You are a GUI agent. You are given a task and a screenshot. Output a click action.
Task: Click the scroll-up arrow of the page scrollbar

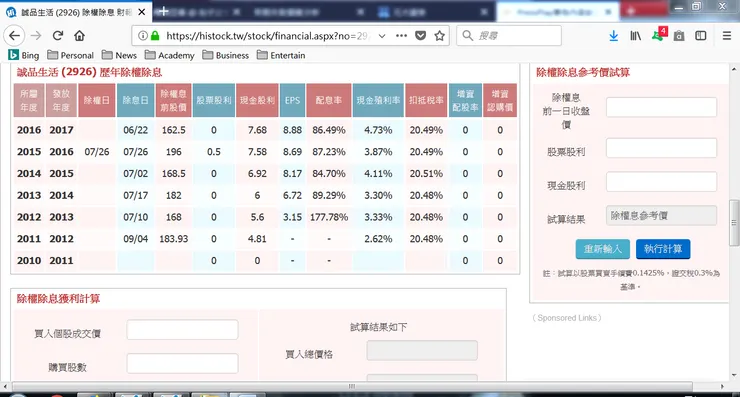tap(734, 69)
